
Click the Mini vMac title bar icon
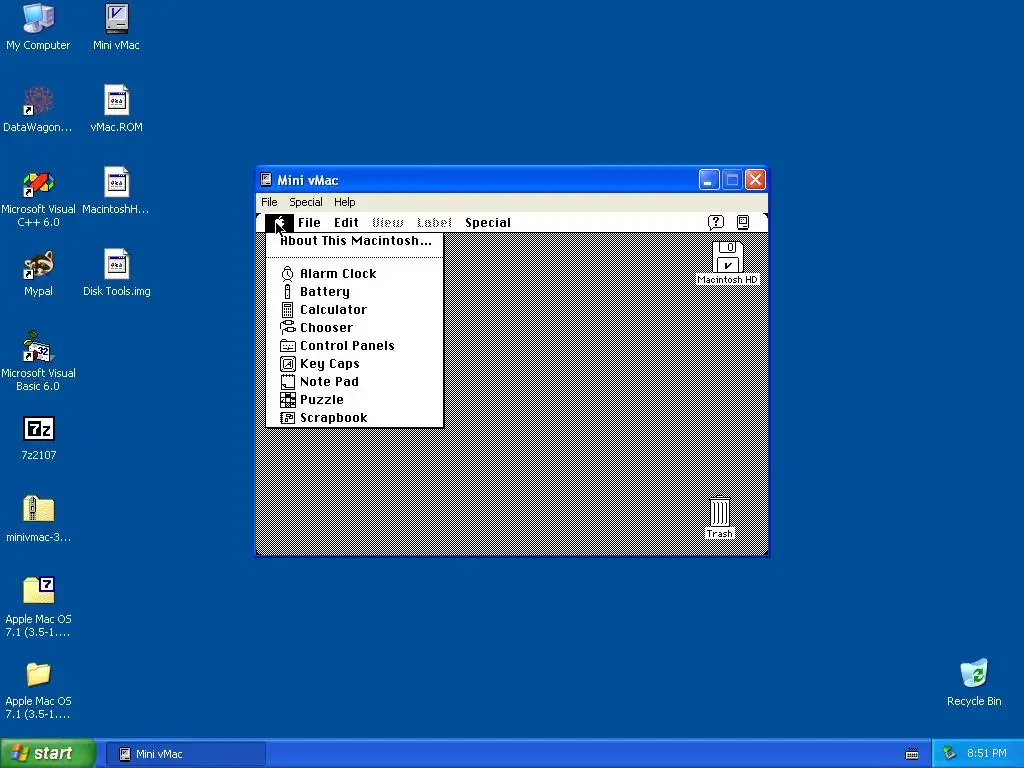click(x=266, y=180)
